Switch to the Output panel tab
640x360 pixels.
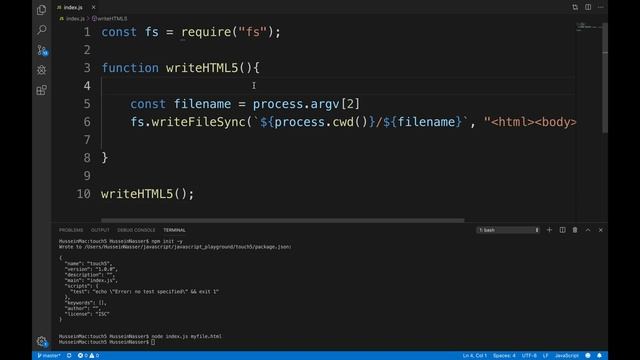100,230
